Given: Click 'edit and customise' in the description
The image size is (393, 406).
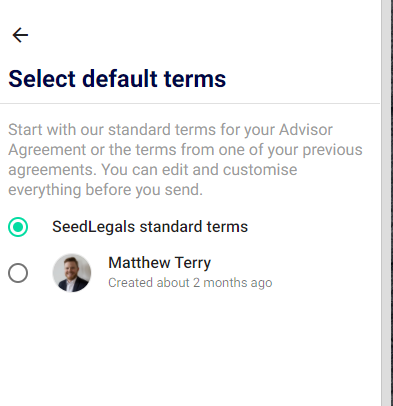Looking at the screenshot, I should pos(229,170).
